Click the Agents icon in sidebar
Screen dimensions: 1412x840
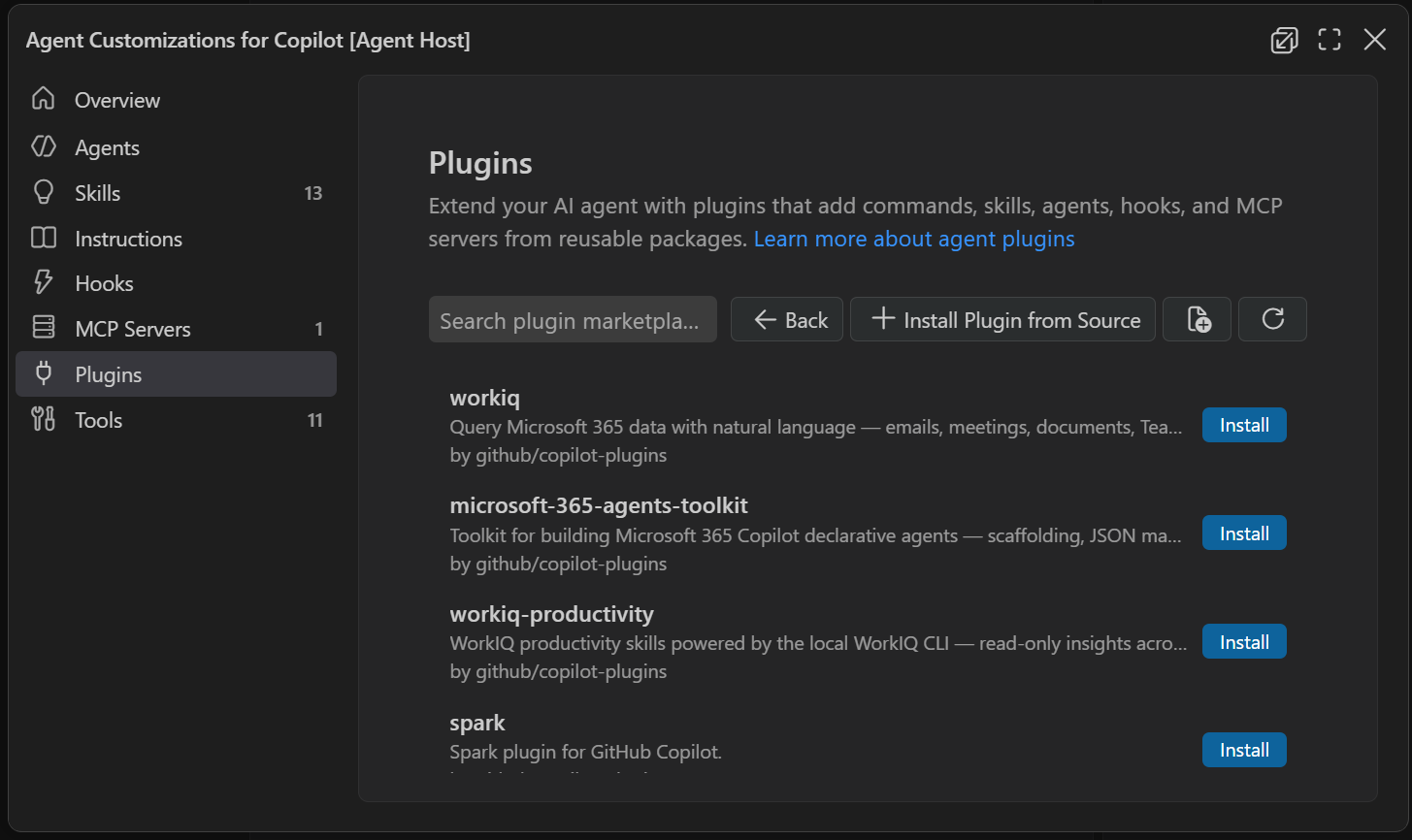(x=43, y=146)
